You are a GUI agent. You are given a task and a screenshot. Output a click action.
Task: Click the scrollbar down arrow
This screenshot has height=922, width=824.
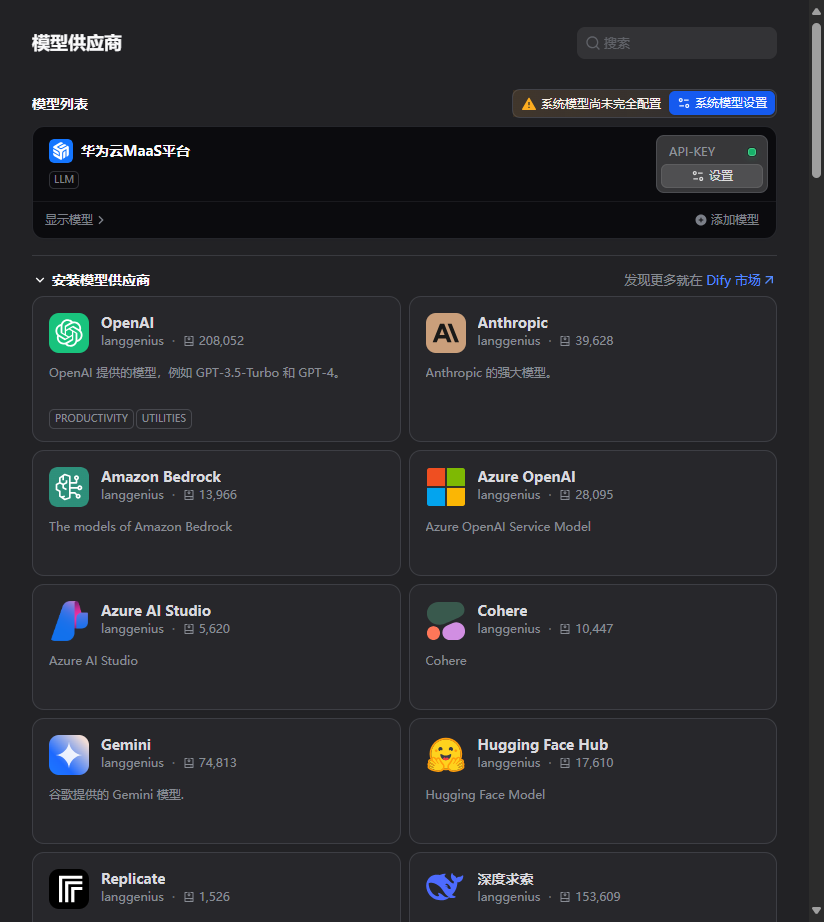pyautogui.click(x=816, y=911)
